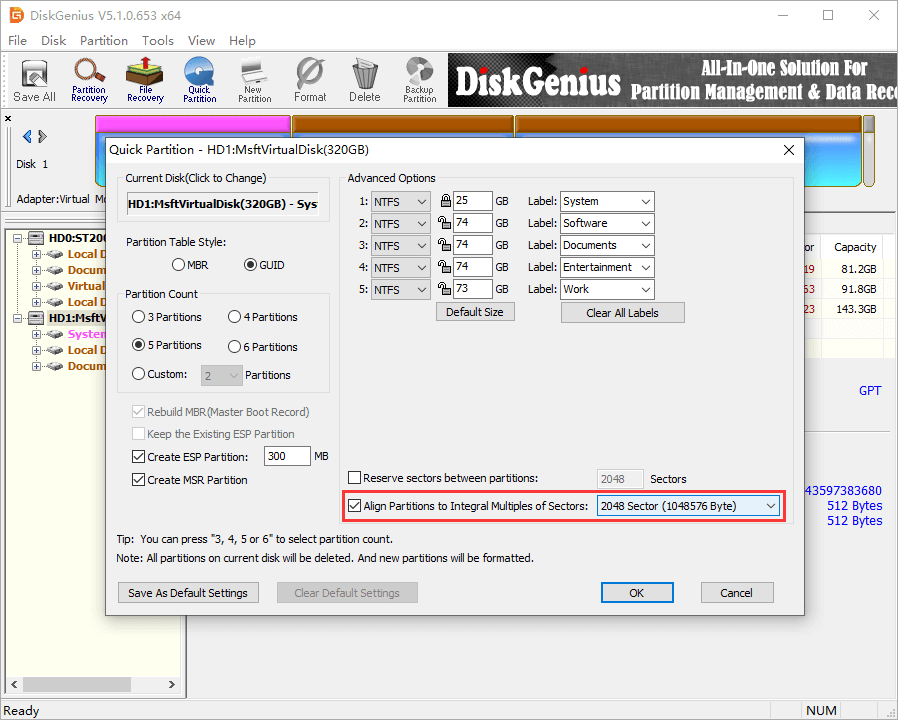Enable Reserve sectors between partitions
The height and width of the screenshot is (720, 898).
pyautogui.click(x=355, y=479)
